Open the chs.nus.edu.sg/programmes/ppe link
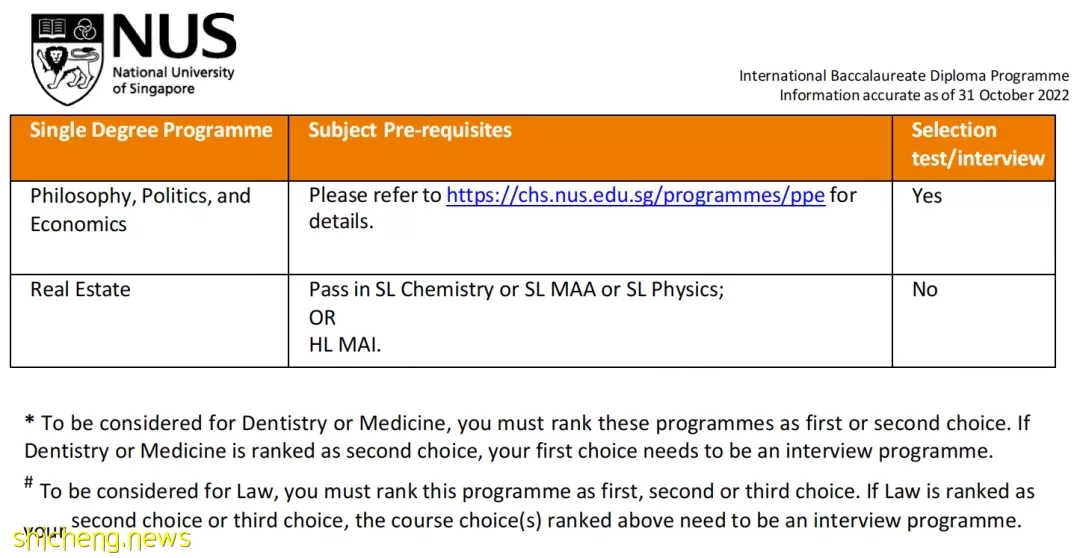Image resolution: width=1080 pixels, height=558 pixels. click(635, 196)
